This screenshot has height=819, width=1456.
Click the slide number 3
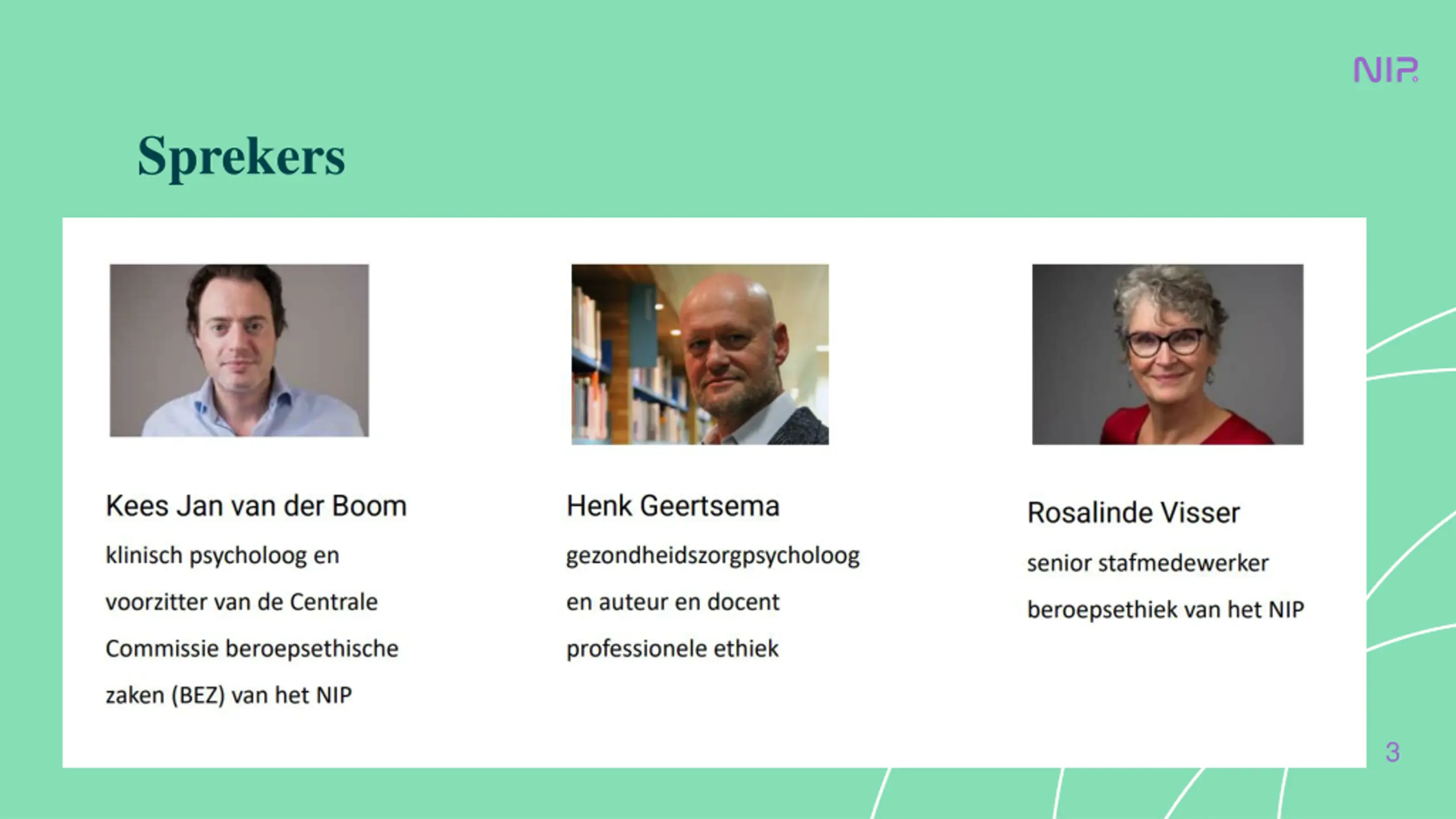(x=1392, y=752)
